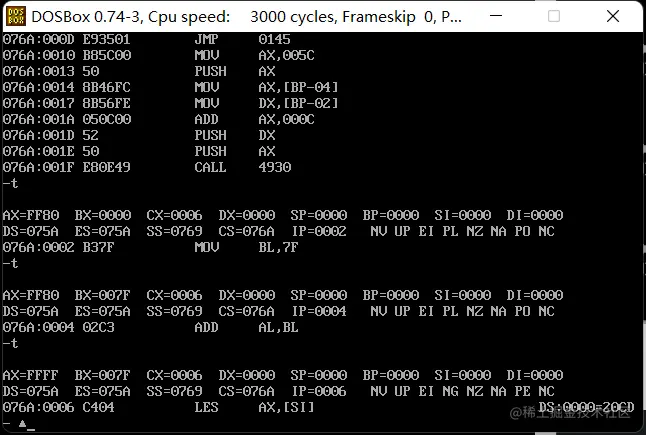Click IP=0006 register value
Viewport: 646px width, 435px height.
pyautogui.click(x=319, y=391)
